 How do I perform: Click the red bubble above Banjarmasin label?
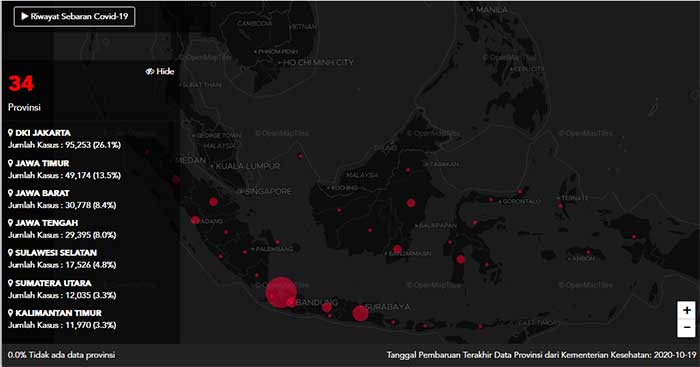pos(397,249)
